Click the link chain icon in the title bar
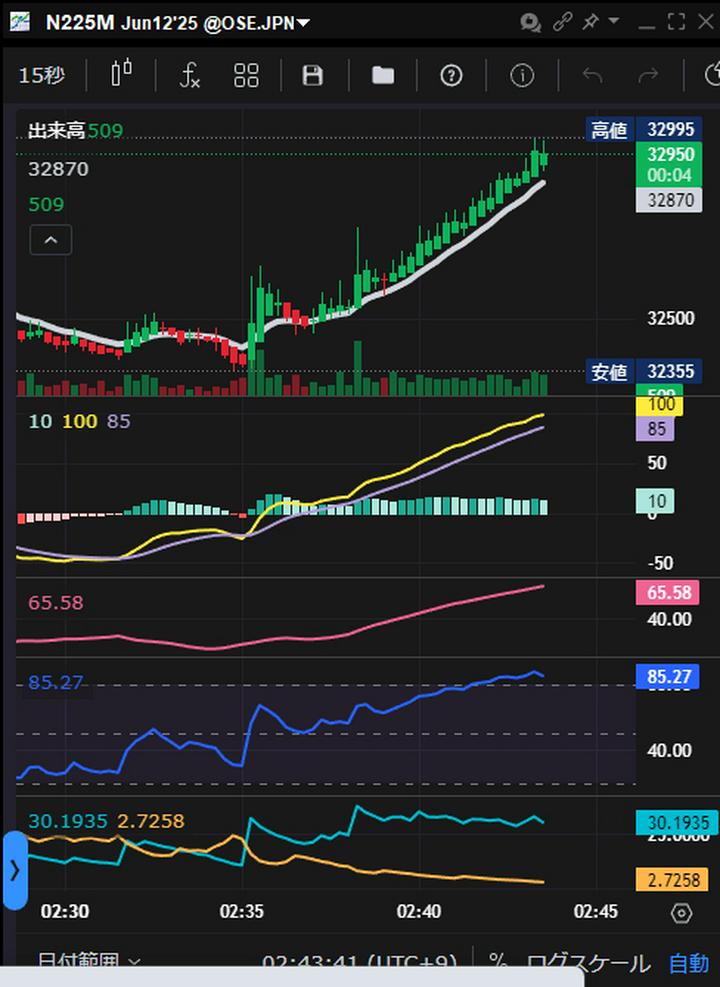720x987 pixels. 562,22
